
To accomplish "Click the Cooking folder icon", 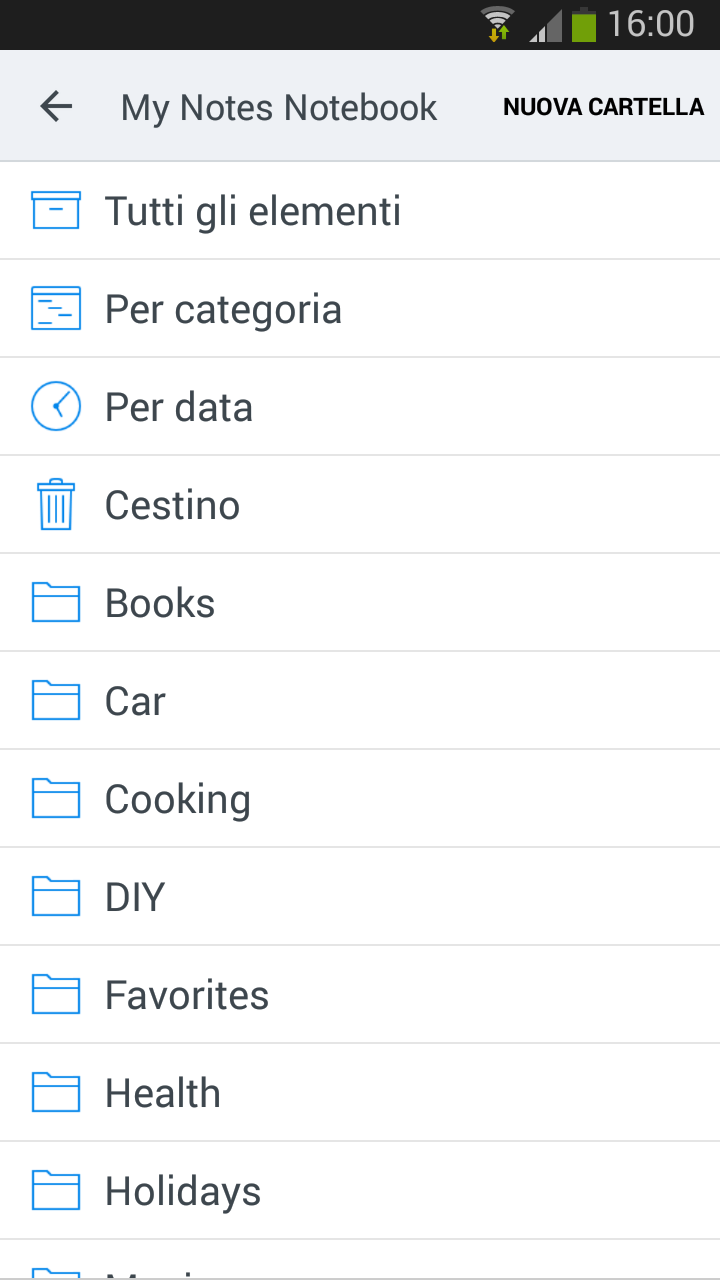I will (x=56, y=799).
